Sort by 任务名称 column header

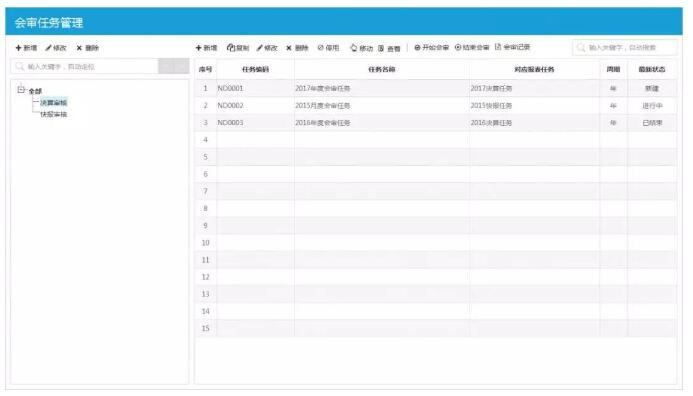tap(382, 69)
